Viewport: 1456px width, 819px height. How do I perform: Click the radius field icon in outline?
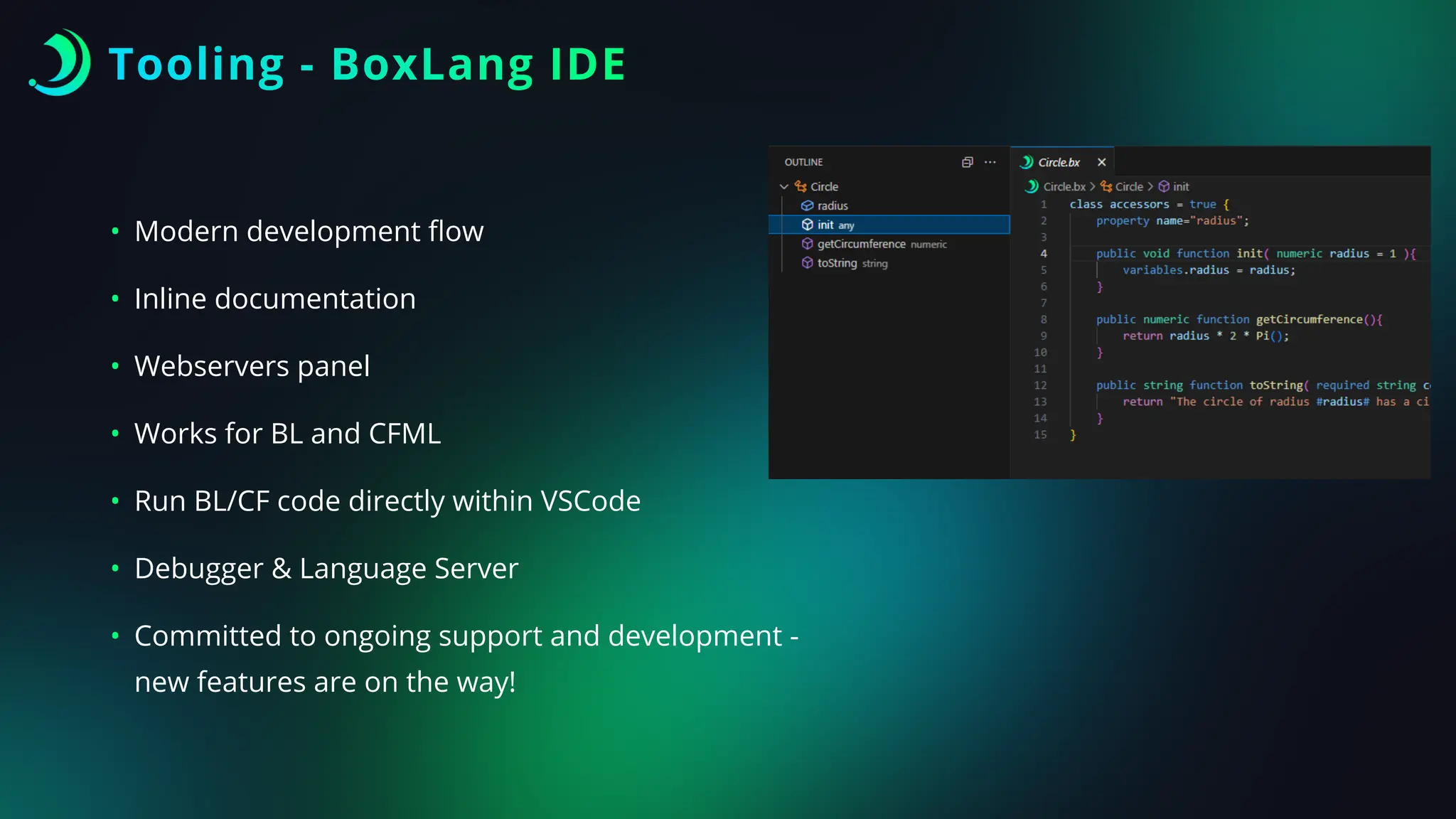pyautogui.click(x=807, y=205)
